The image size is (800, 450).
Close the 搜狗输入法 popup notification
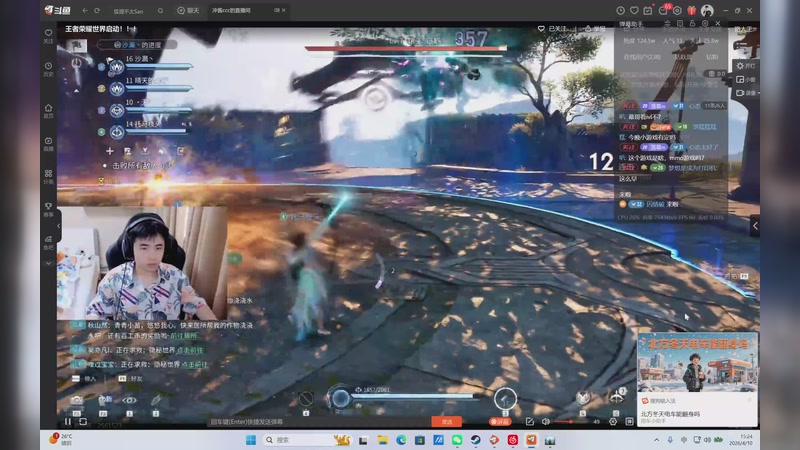(749, 400)
